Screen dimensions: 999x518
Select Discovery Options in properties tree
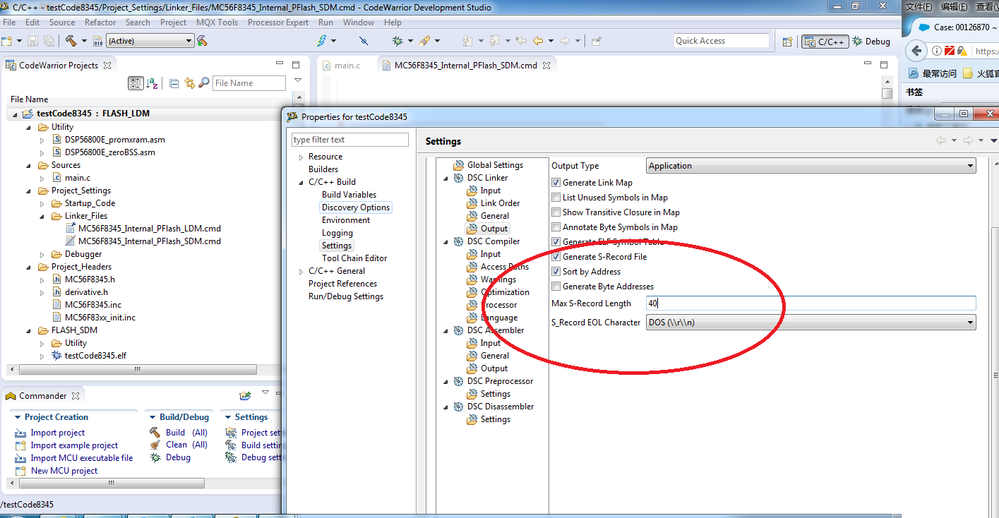click(x=356, y=207)
